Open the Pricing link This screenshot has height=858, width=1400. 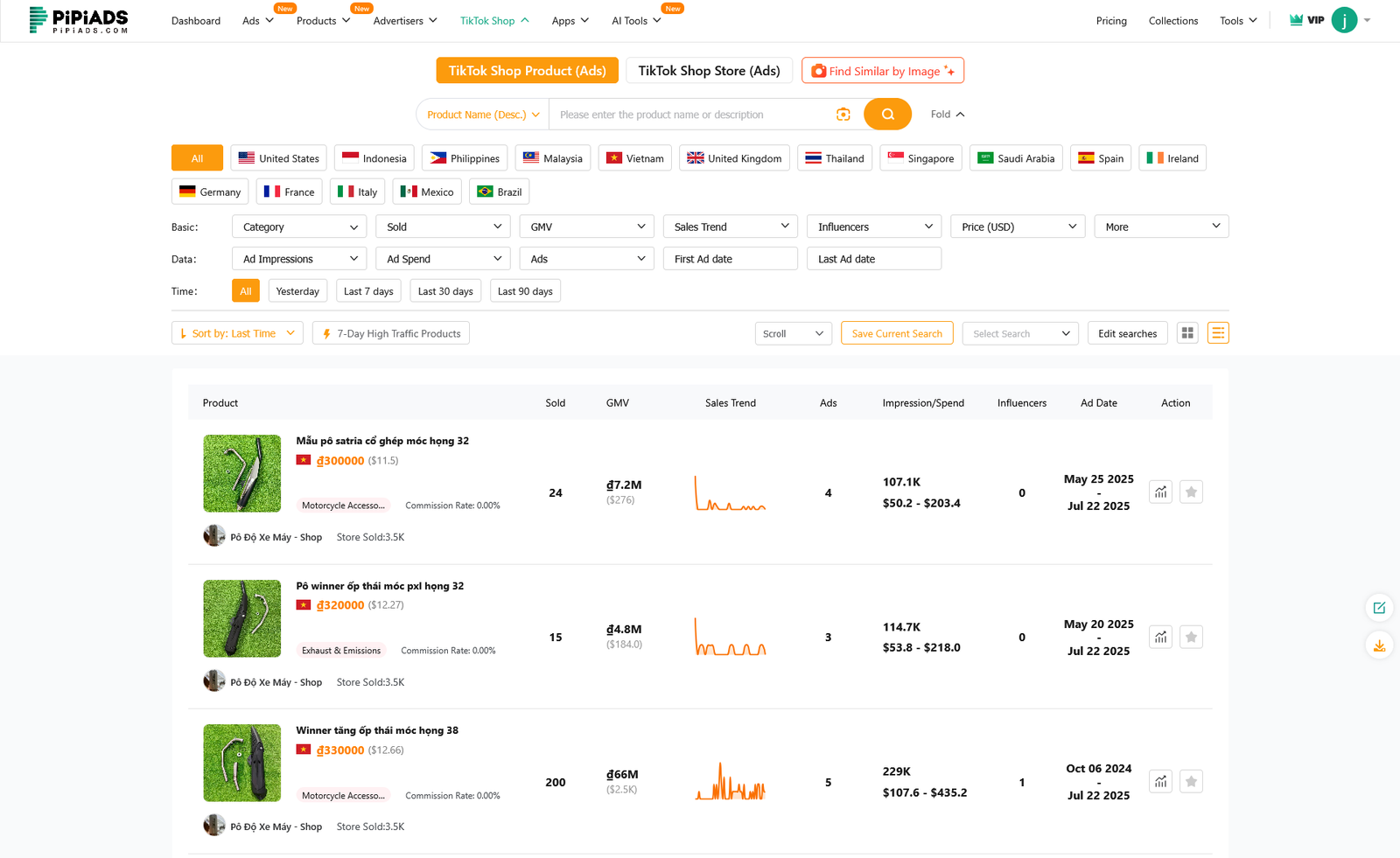coord(1111,20)
